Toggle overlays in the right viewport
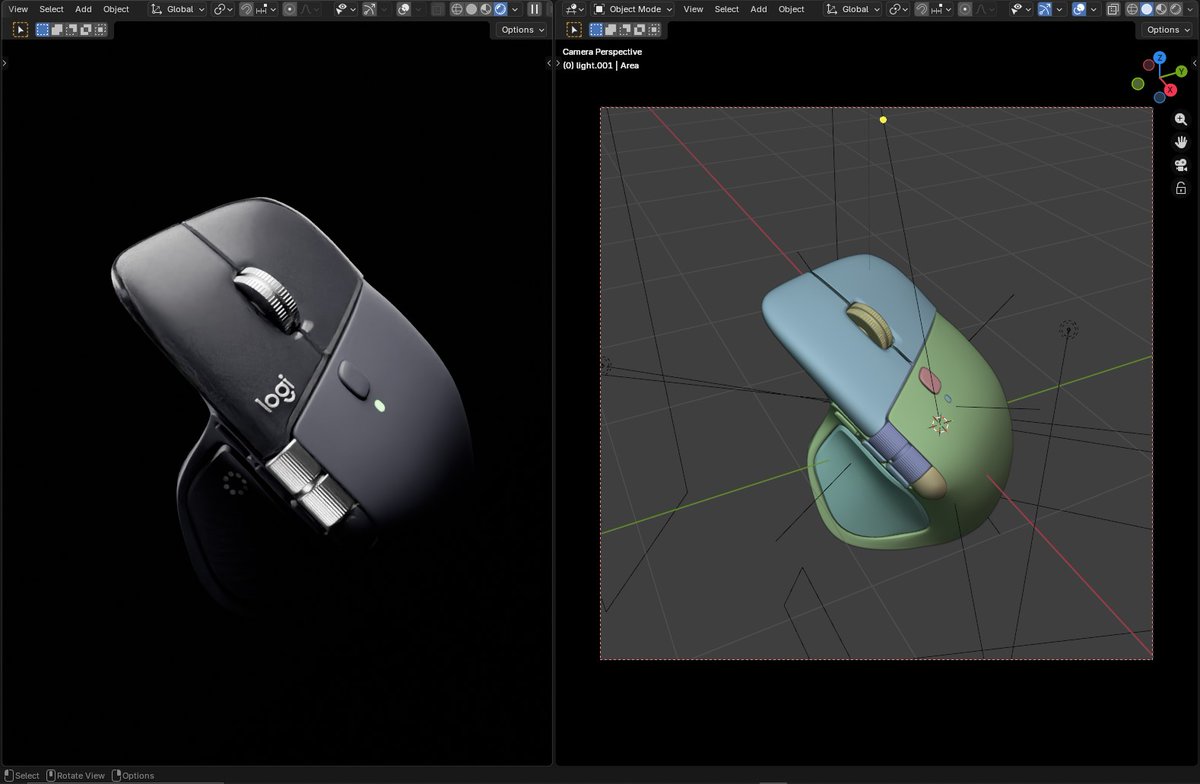Screen dimensions: 1200x784 (x=1079, y=9)
